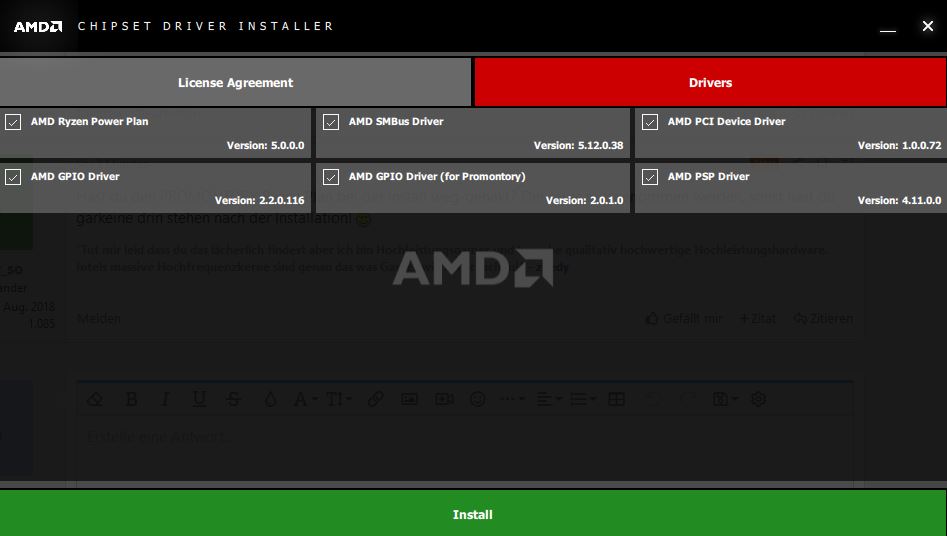Click the green Install button
The width and height of the screenshot is (947, 536).
[473, 514]
